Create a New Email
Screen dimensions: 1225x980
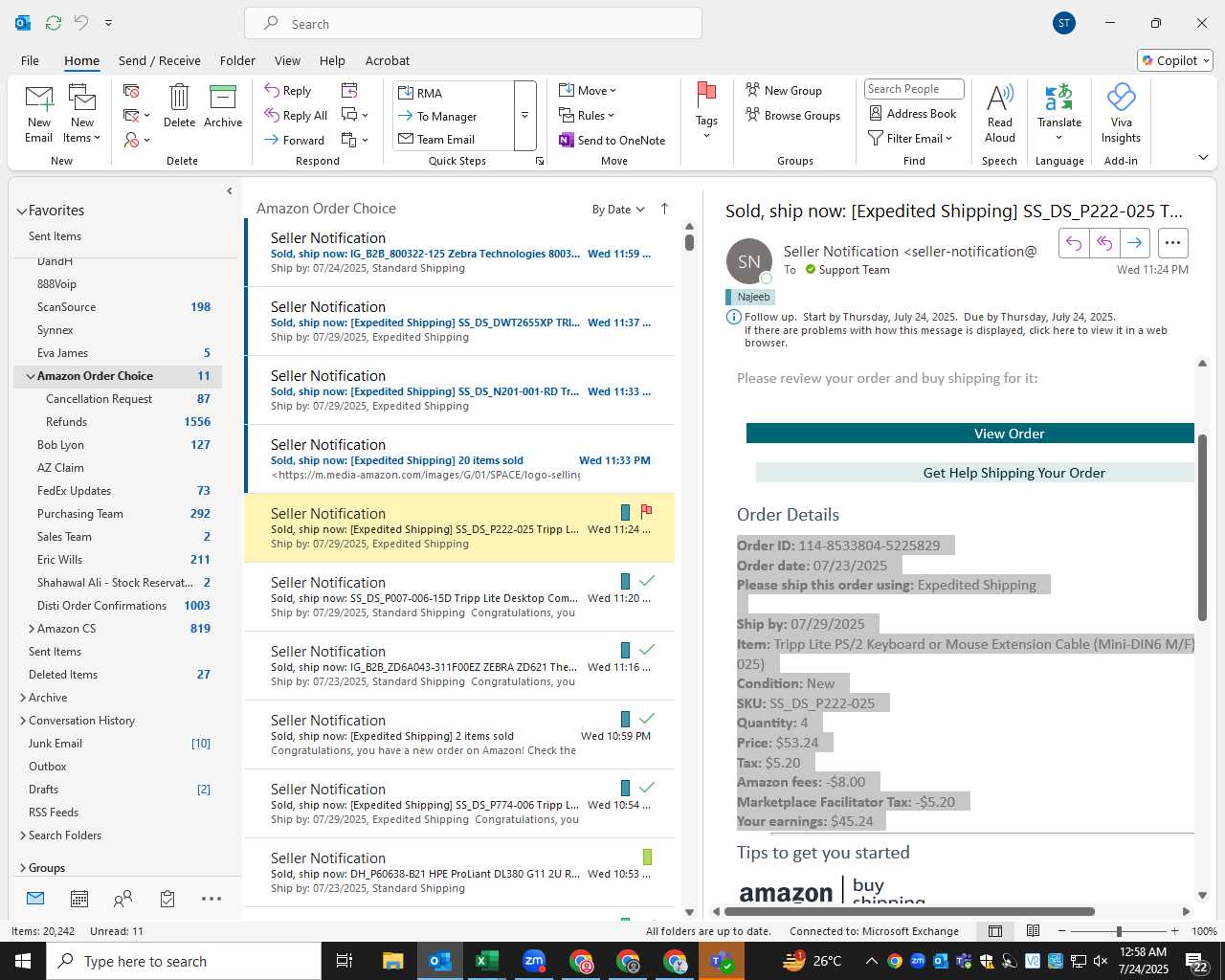coord(39,114)
